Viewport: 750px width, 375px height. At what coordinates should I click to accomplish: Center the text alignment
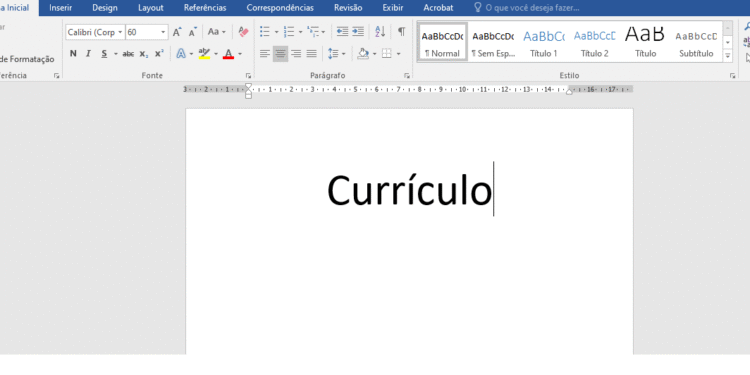281,54
